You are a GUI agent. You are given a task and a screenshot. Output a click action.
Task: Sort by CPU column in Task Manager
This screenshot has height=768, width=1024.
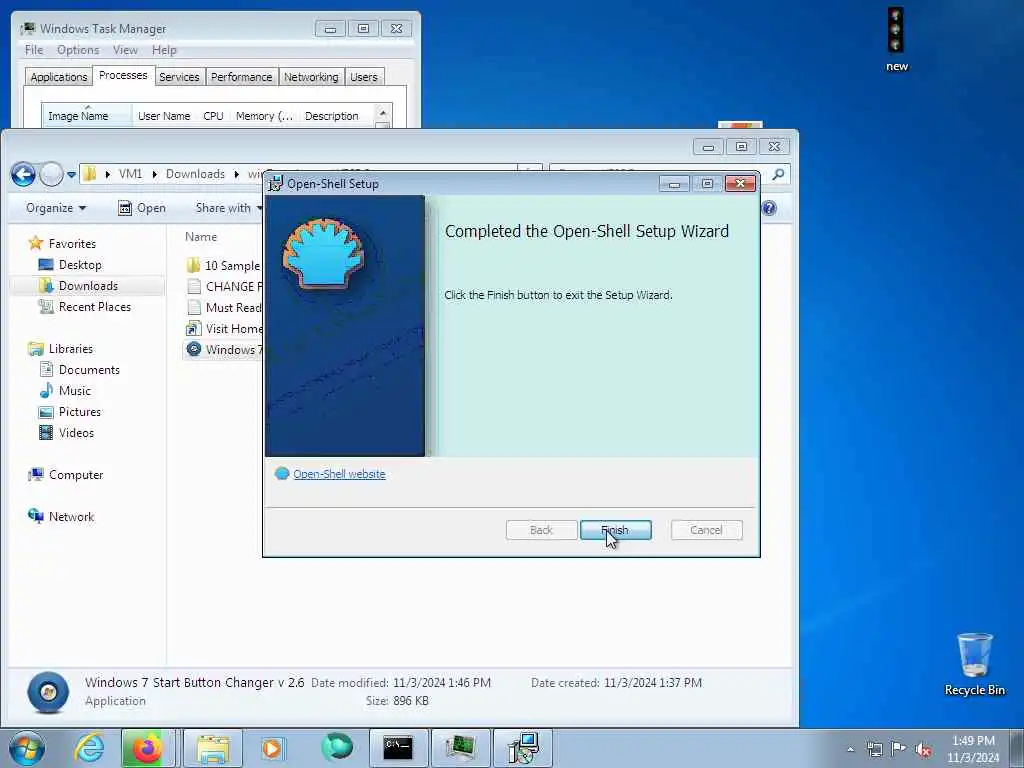click(x=213, y=116)
